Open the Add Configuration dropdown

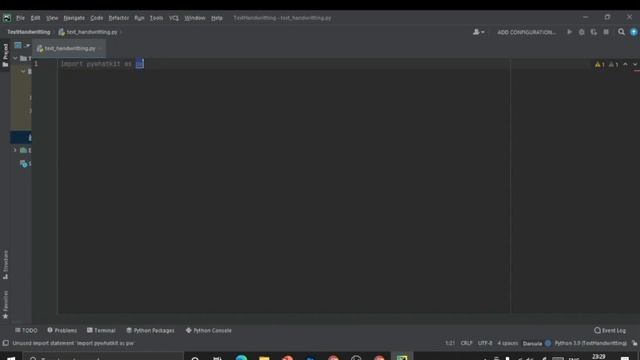pos(526,32)
